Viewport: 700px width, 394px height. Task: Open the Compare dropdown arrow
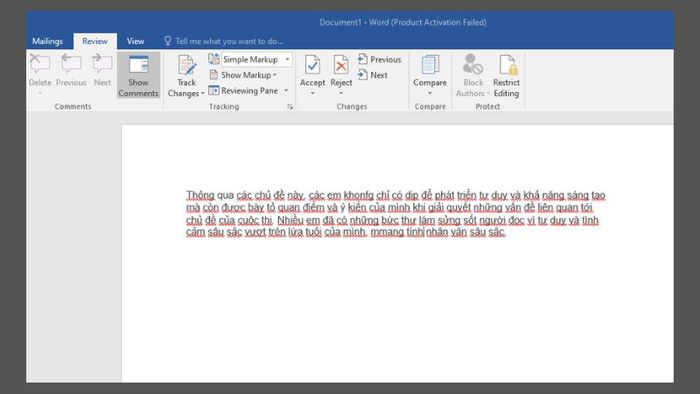pos(430,93)
